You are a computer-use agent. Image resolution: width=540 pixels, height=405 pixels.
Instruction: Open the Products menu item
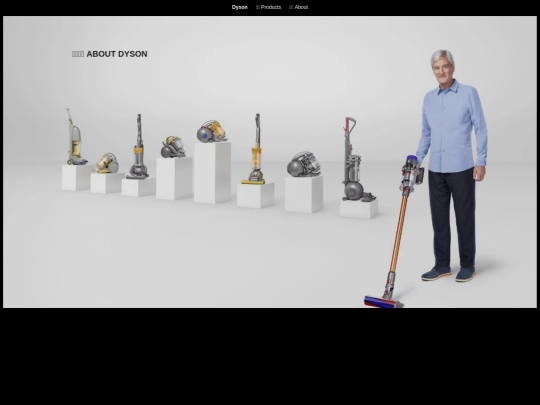(x=269, y=7)
